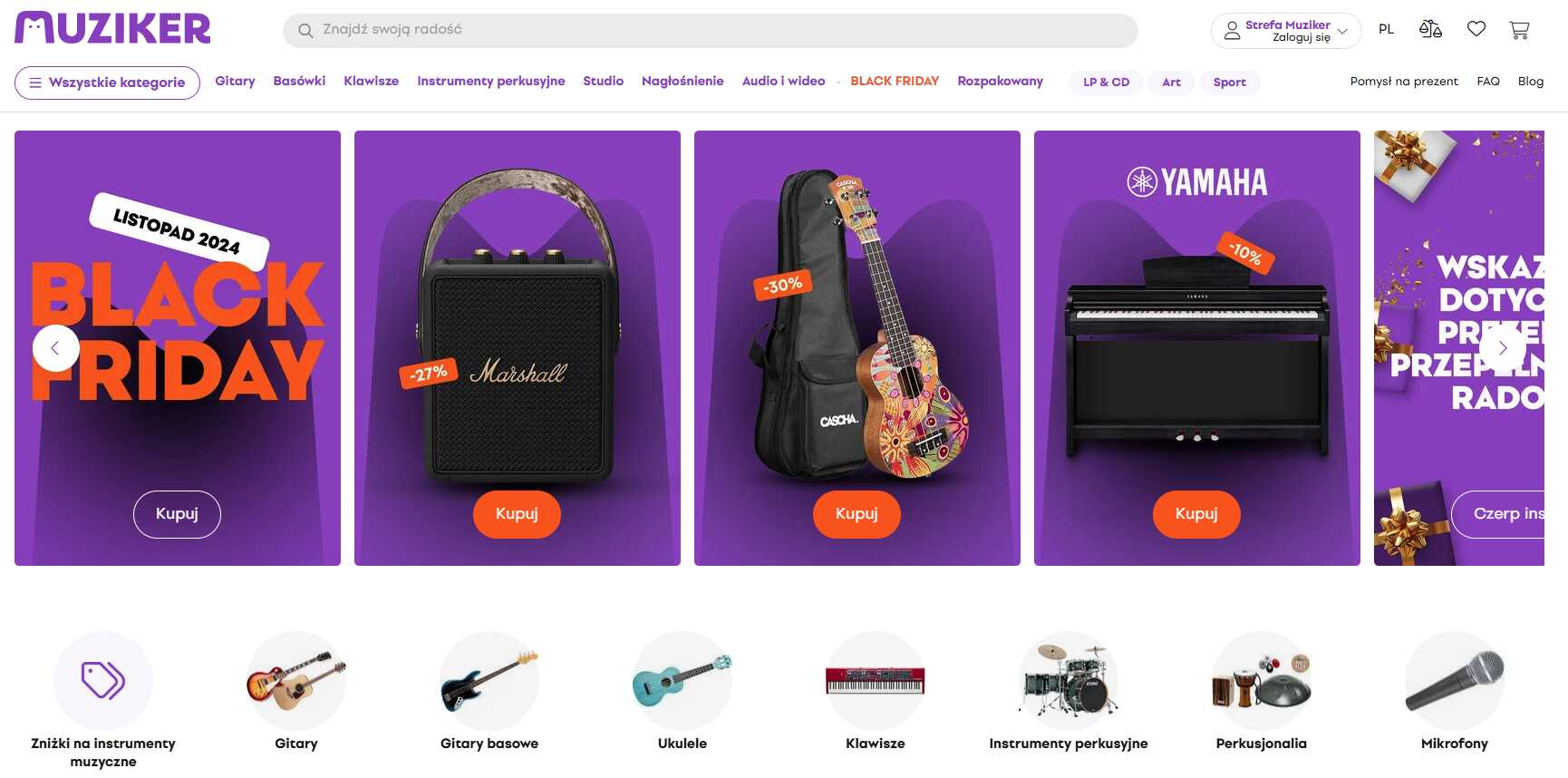The height and width of the screenshot is (778, 1568).
Task: Open the Wszystkie kategorie menu
Action: coord(107,83)
